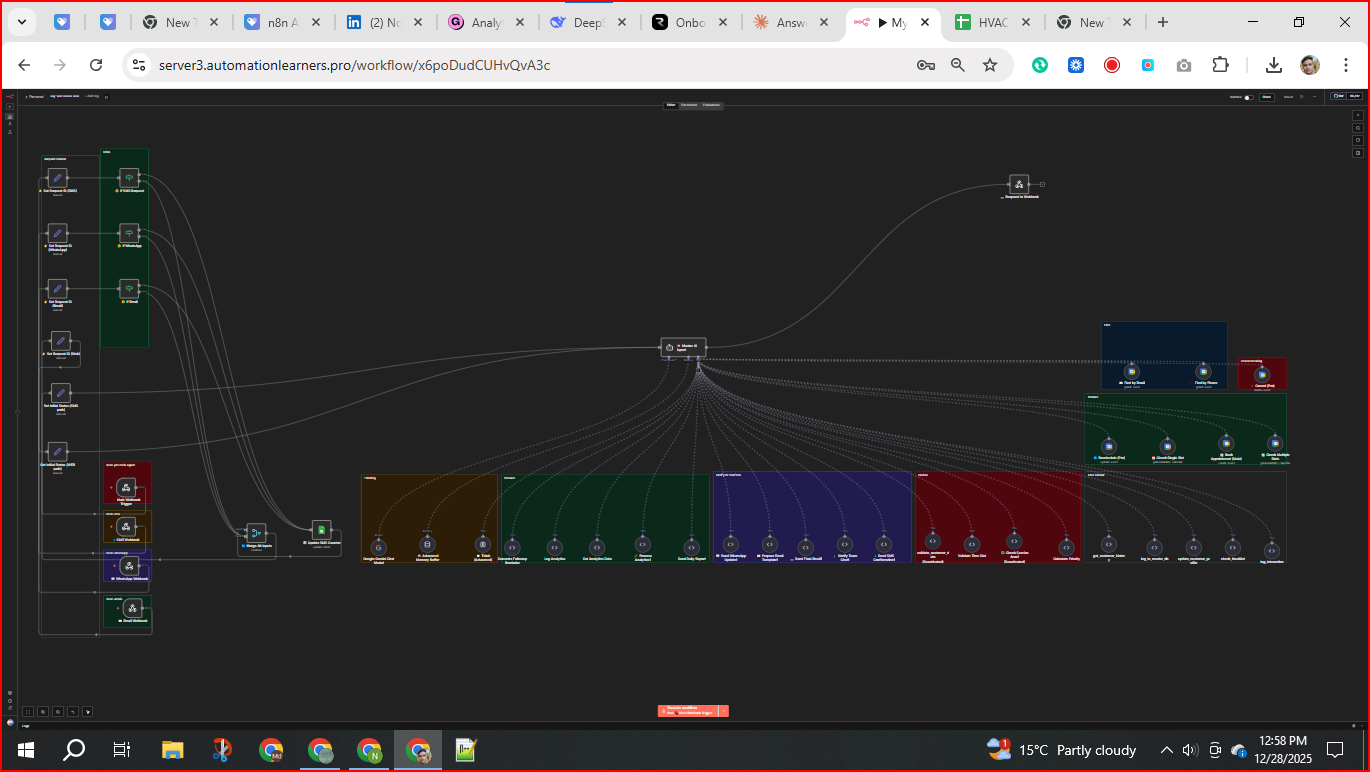Reload the page

click(96, 65)
